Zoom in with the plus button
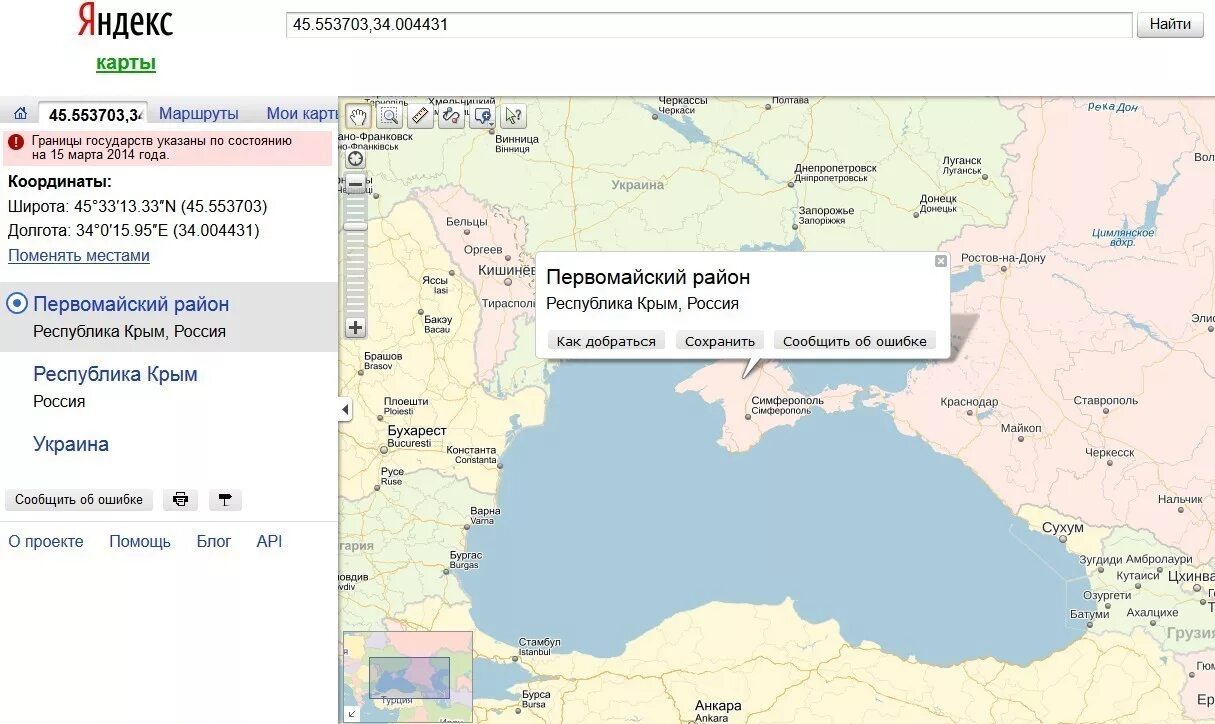1215x724 pixels. tap(356, 327)
